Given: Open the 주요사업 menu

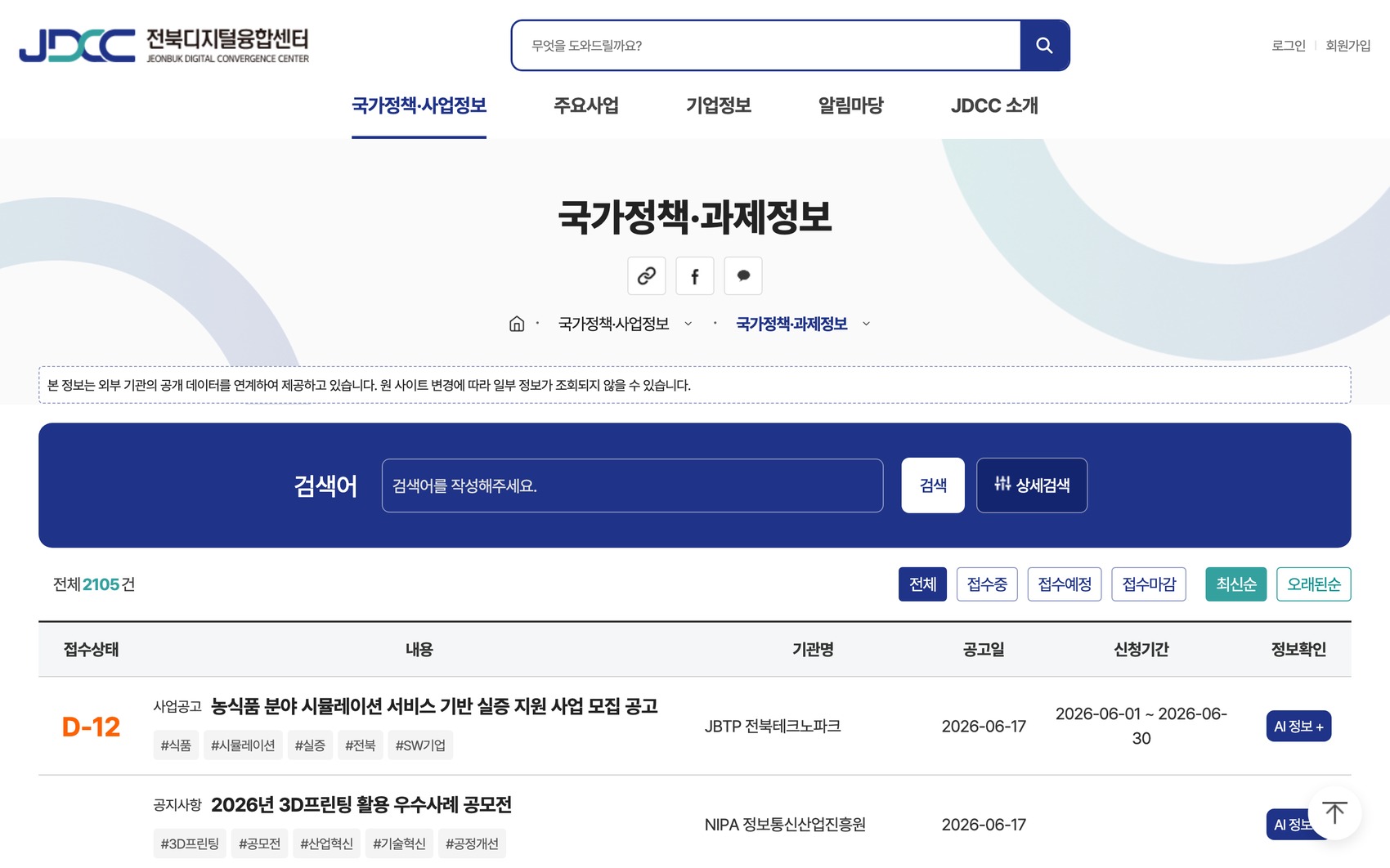Looking at the screenshot, I should pyautogui.click(x=585, y=105).
